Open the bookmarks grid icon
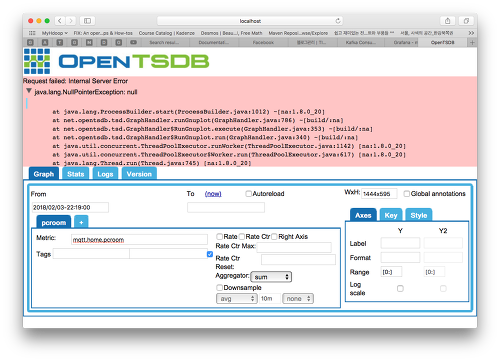This screenshot has height=361, width=500. 32,33
